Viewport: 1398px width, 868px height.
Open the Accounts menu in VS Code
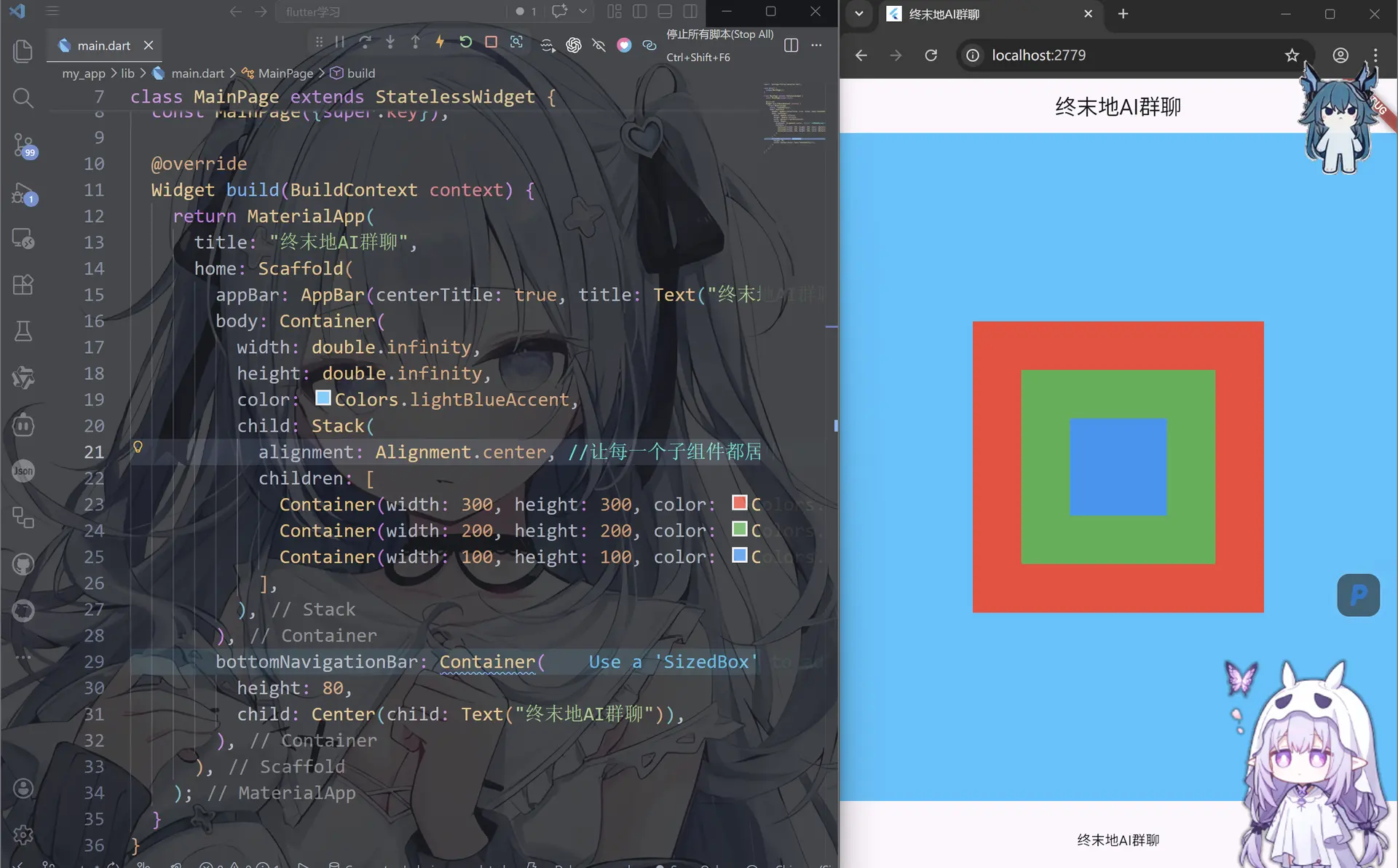tap(23, 788)
